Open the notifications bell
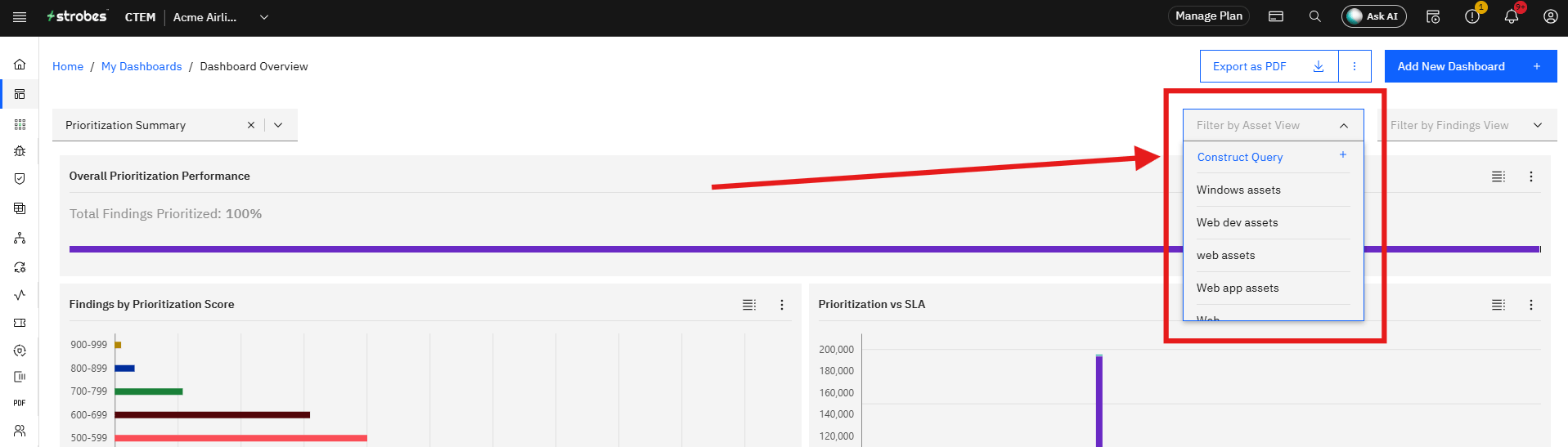 coord(1512,16)
